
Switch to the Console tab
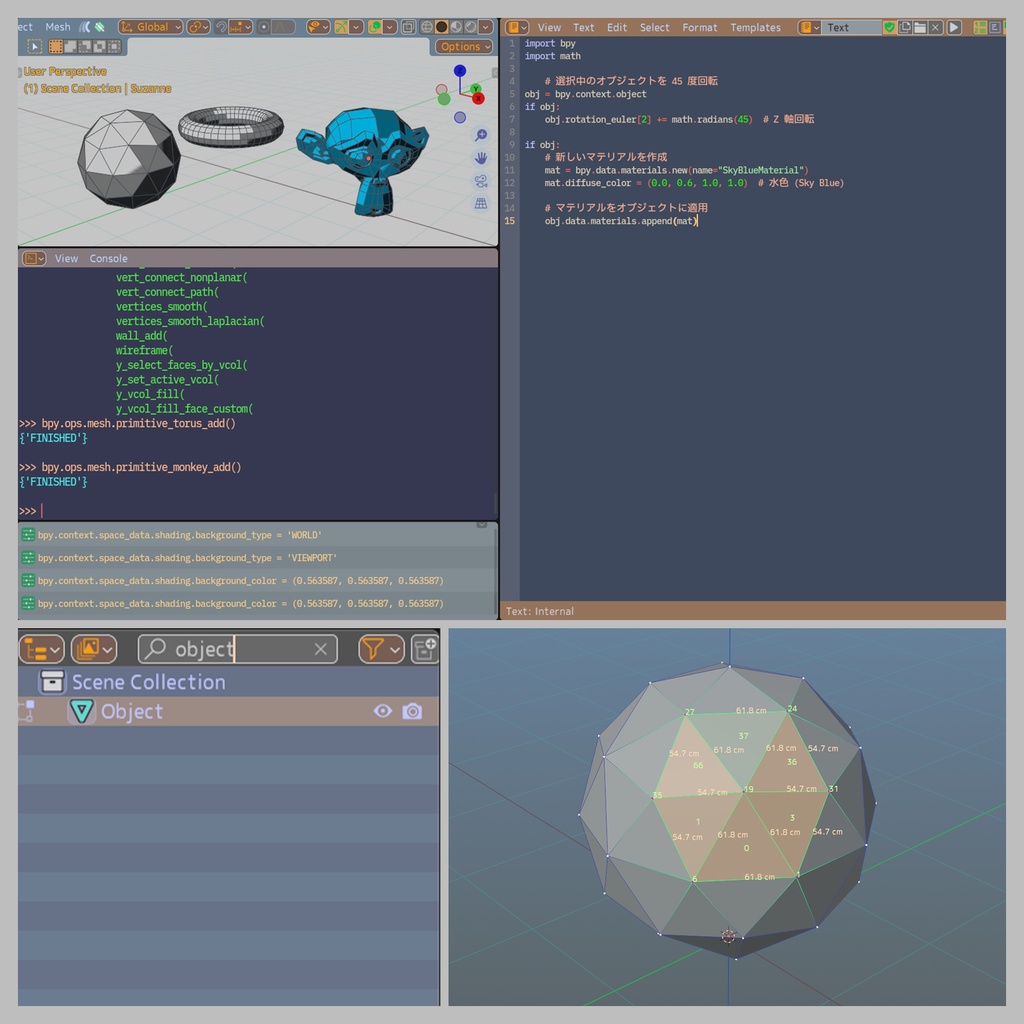[107, 258]
